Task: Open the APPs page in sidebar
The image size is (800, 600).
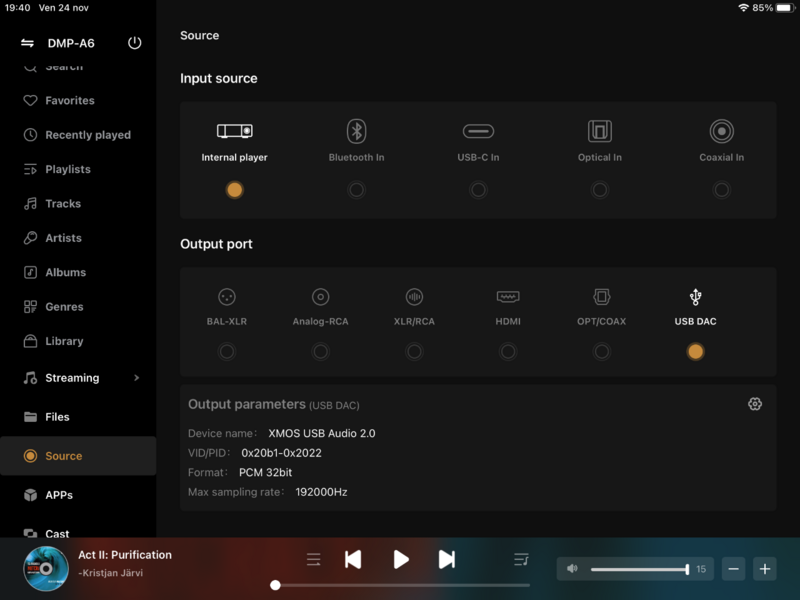Action: tap(59, 495)
